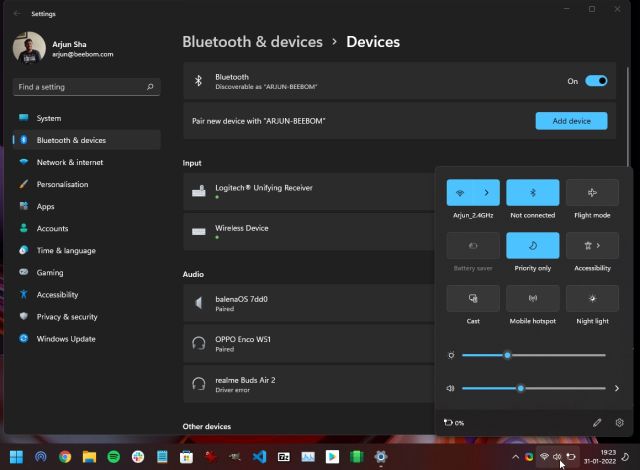Screen dimensions: 640x470
Task: Click the back arrow in Settings title bar
Action: pos(17,13)
